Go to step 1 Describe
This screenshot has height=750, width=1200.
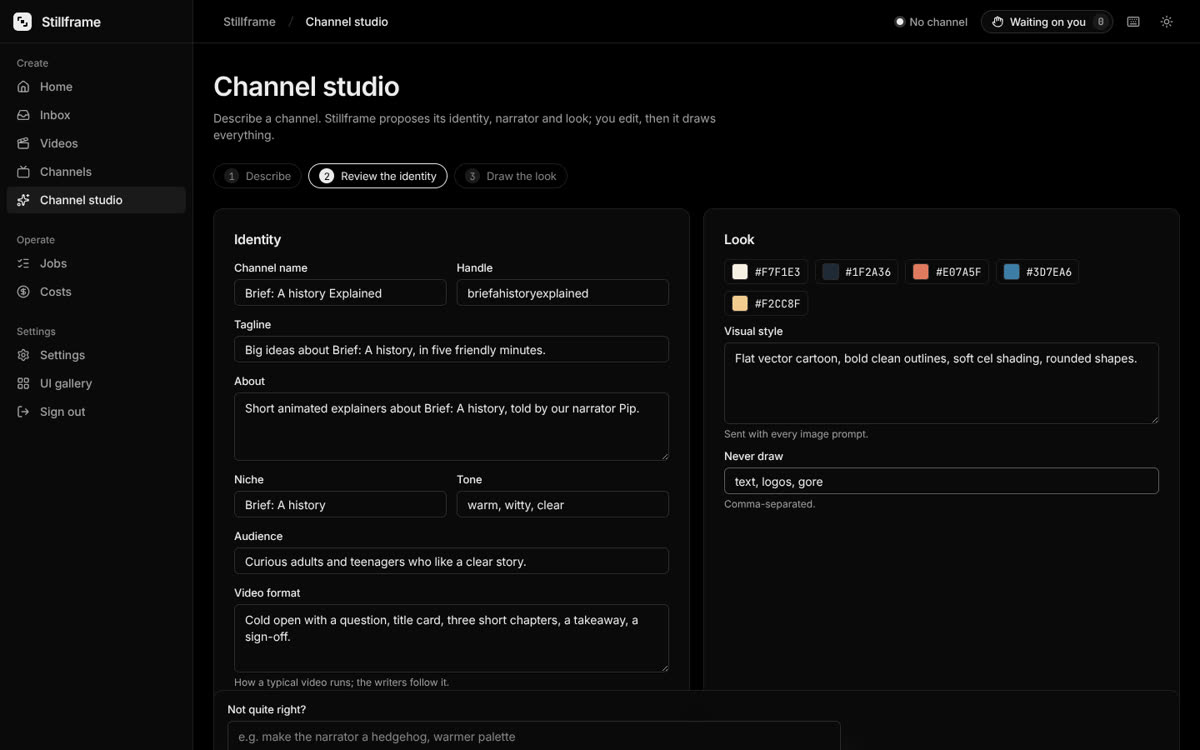(x=257, y=176)
